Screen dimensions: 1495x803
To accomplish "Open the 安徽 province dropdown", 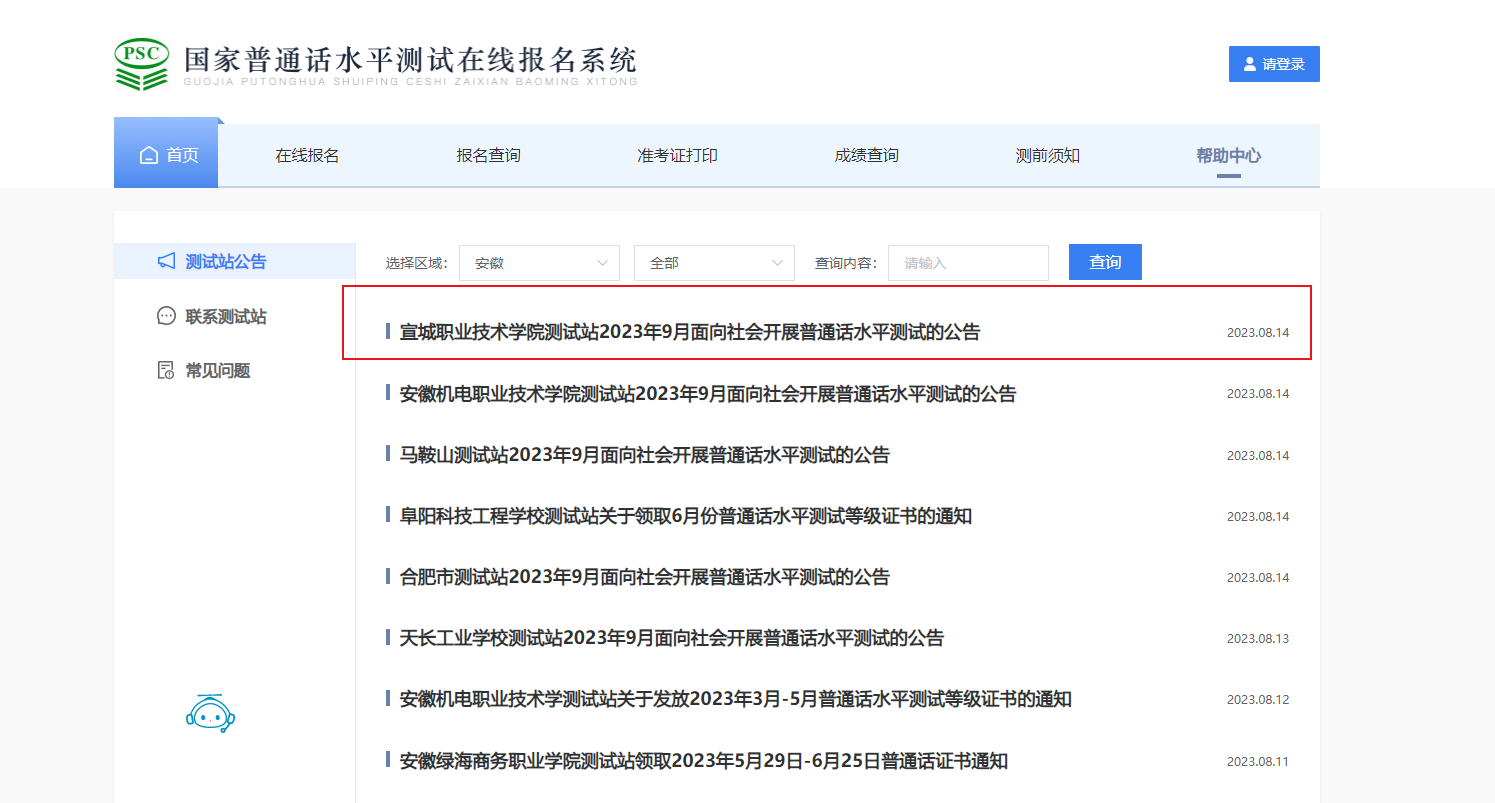I will pos(540,263).
